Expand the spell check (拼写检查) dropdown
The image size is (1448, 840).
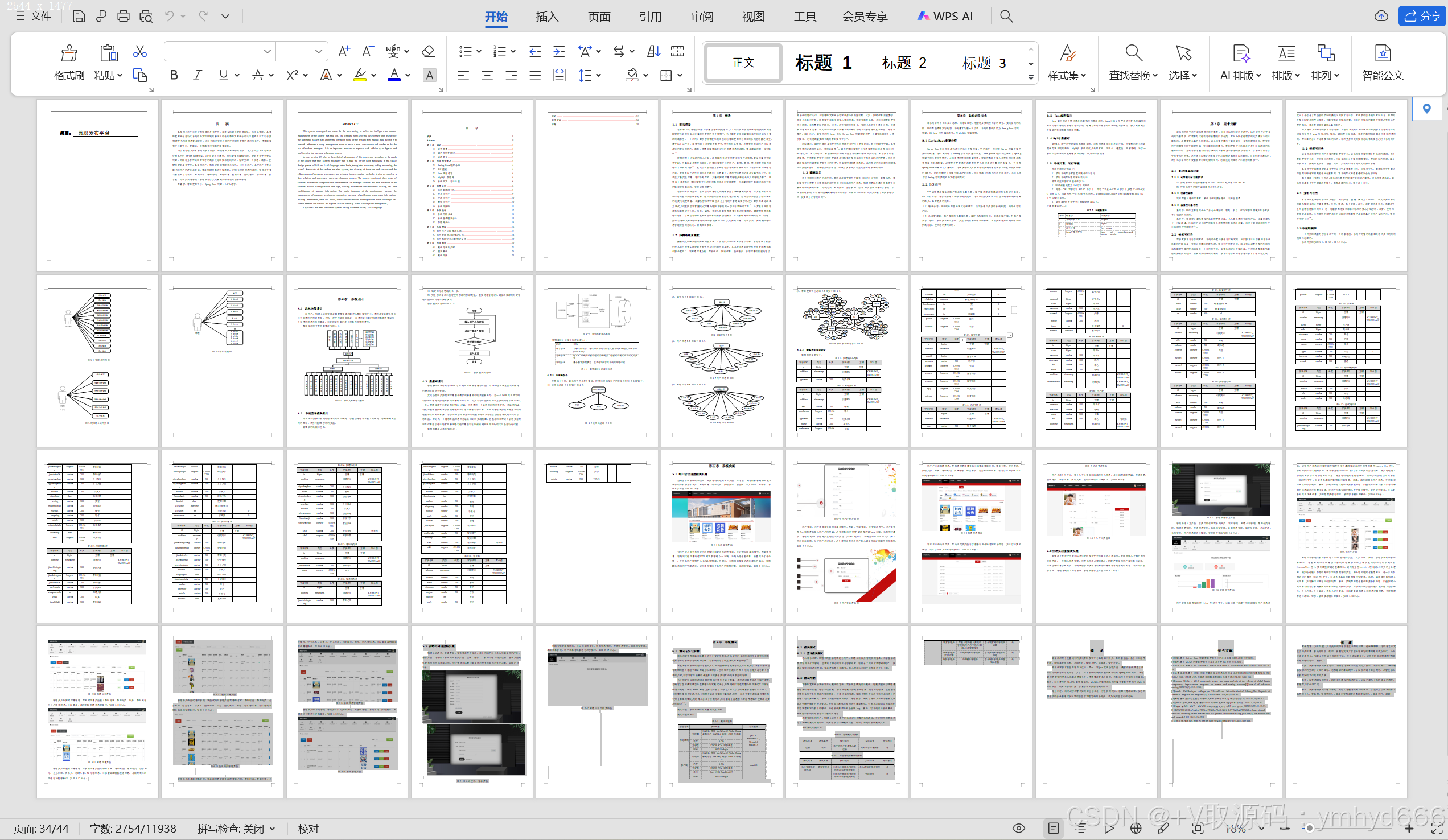coord(273,829)
